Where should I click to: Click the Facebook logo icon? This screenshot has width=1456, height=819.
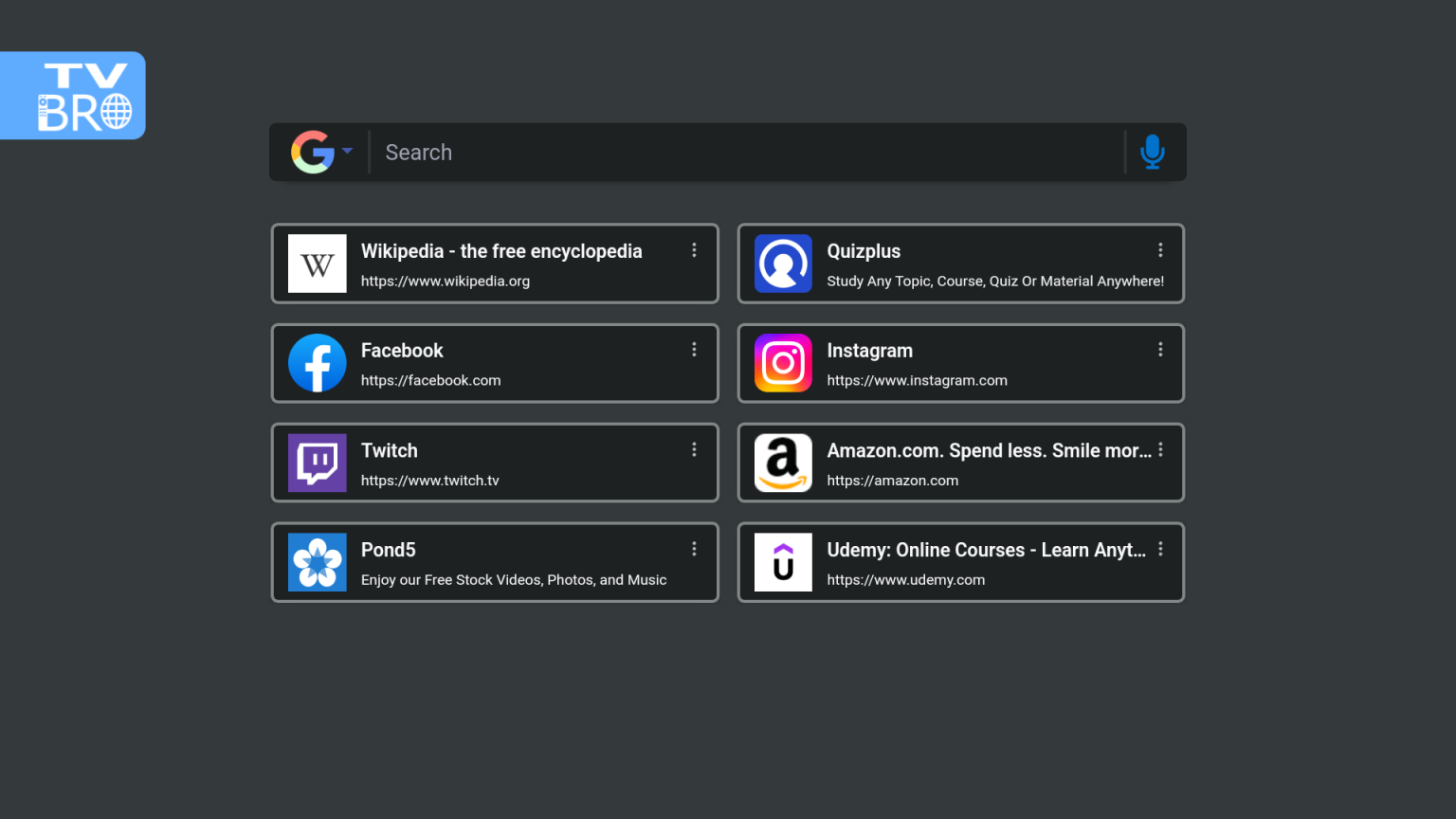pos(318,363)
